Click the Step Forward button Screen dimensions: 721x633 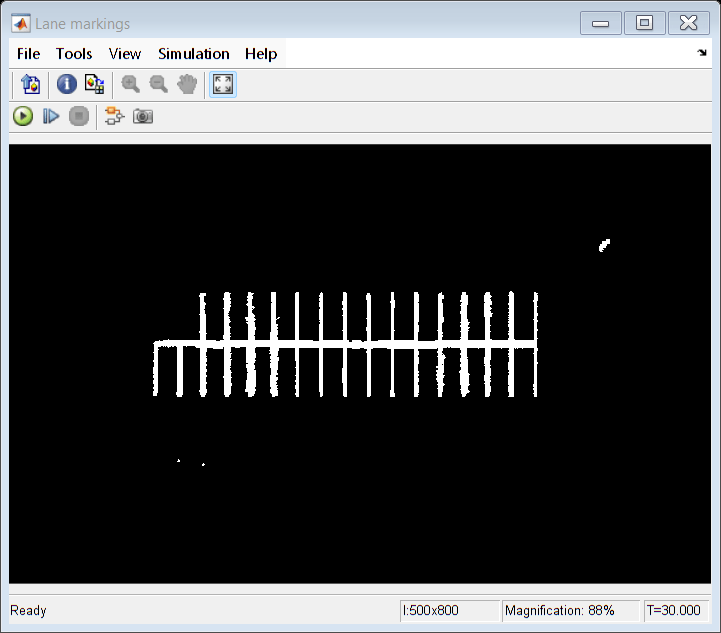[51, 116]
